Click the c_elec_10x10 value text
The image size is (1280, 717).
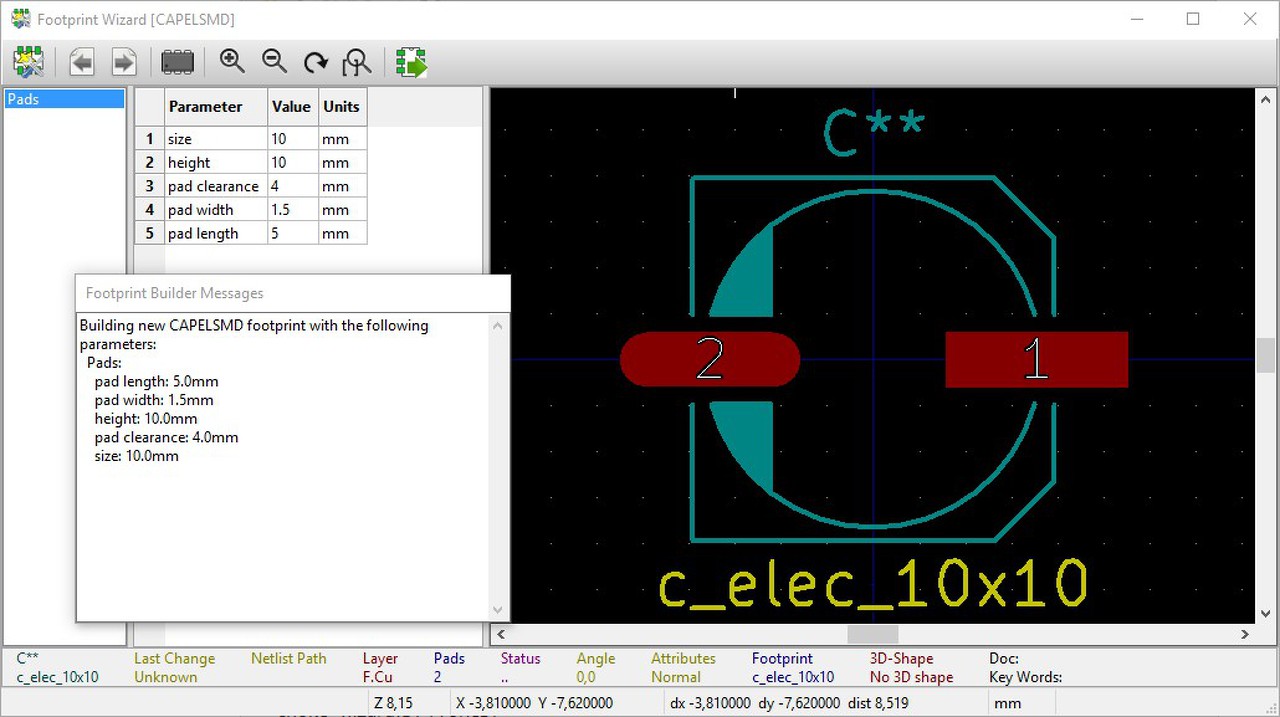[873, 584]
